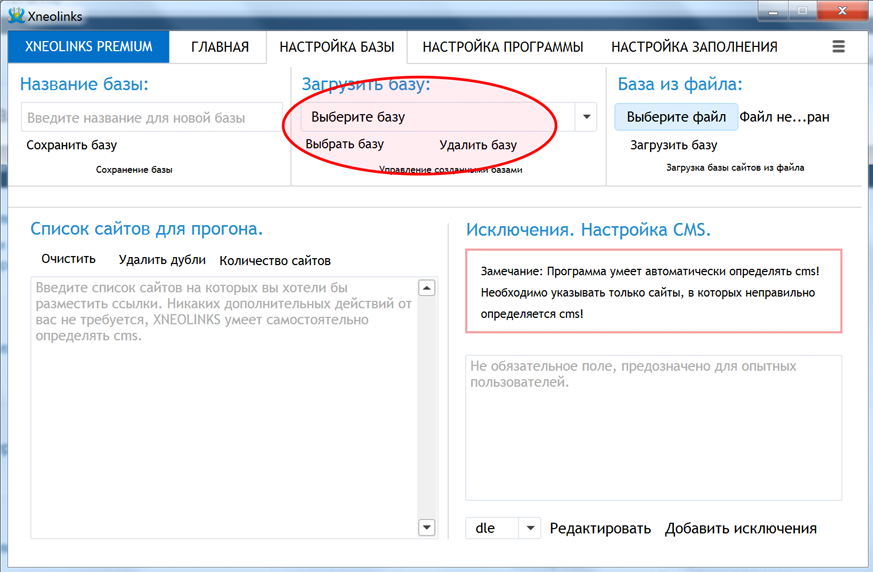Open the dle CMS dropdown
873x572 pixels.
click(503, 528)
